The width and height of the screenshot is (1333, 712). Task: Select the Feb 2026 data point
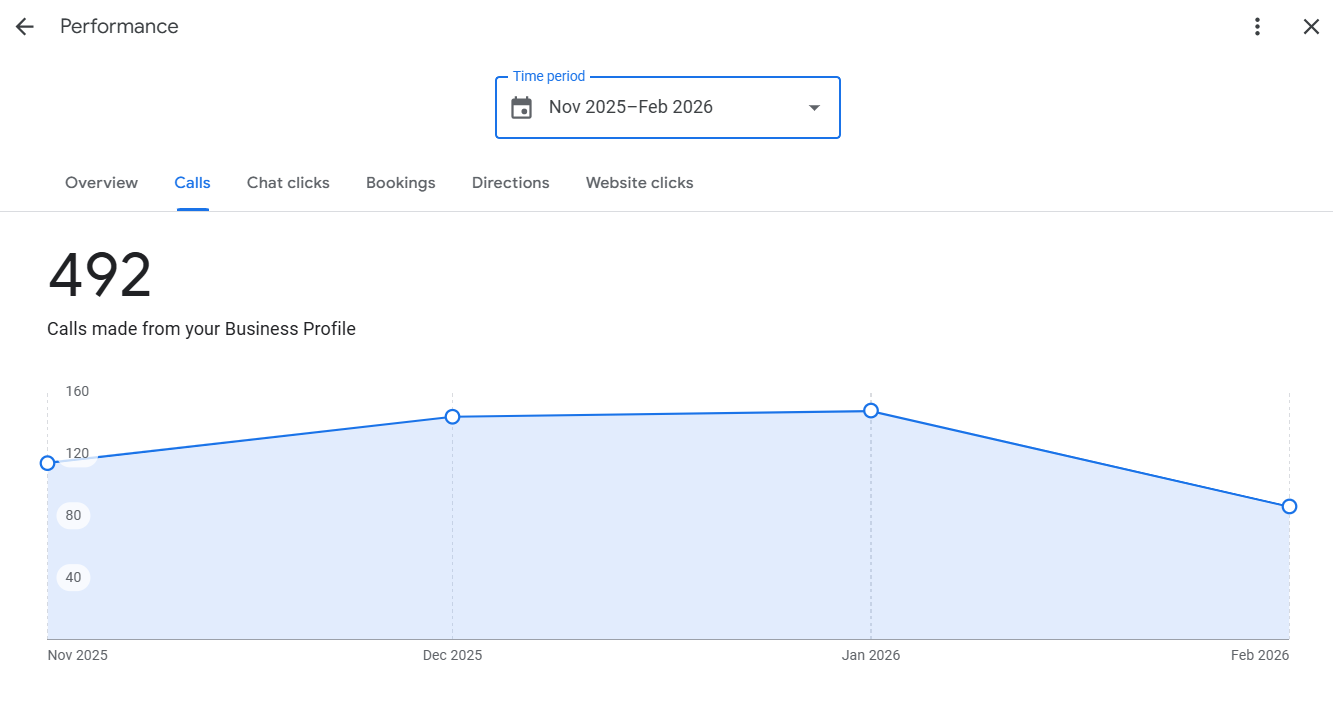[1289, 507]
